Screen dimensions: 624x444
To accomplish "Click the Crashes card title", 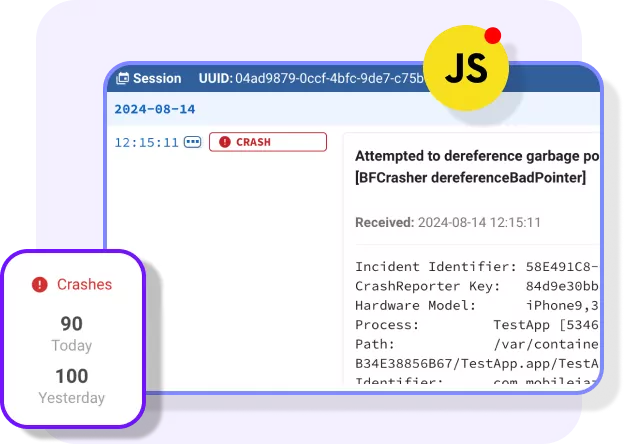I will [x=84, y=284].
